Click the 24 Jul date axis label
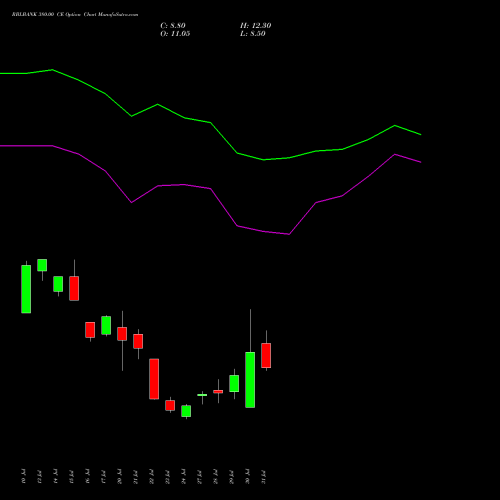This screenshot has height=500, width=500. 183,476
